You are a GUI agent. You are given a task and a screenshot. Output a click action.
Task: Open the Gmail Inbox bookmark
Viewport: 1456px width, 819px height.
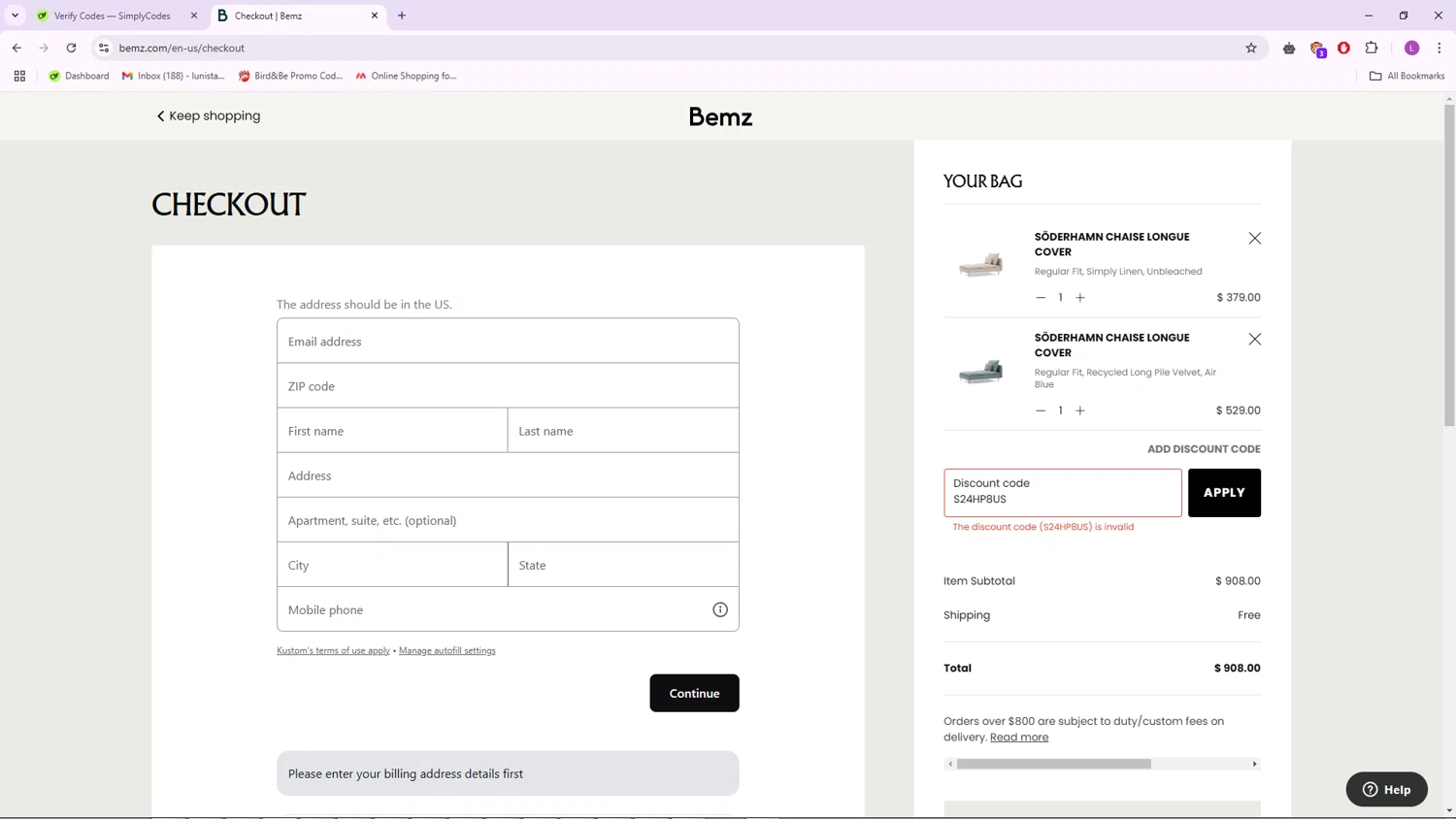174,76
